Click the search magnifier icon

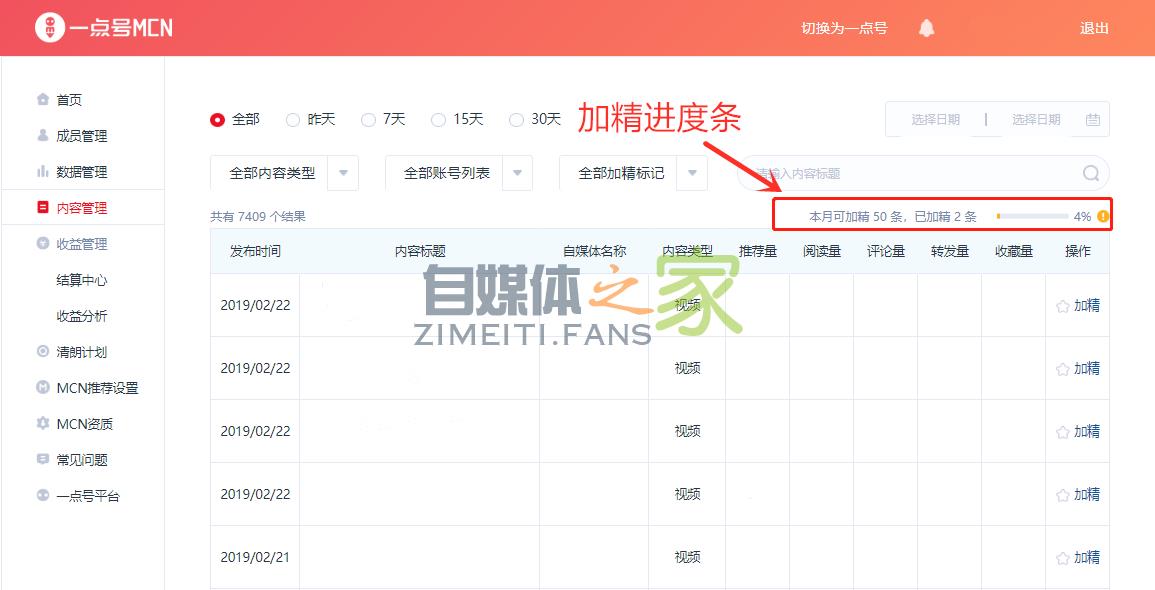(x=1090, y=173)
